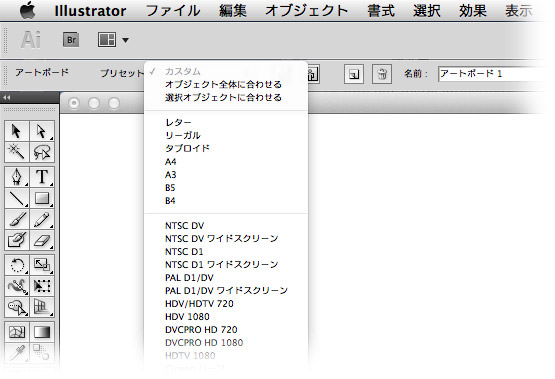Choose PAL D1/DV ワイドスクリーン preset
Viewport: 555px width, 379px height.
coord(226,291)
